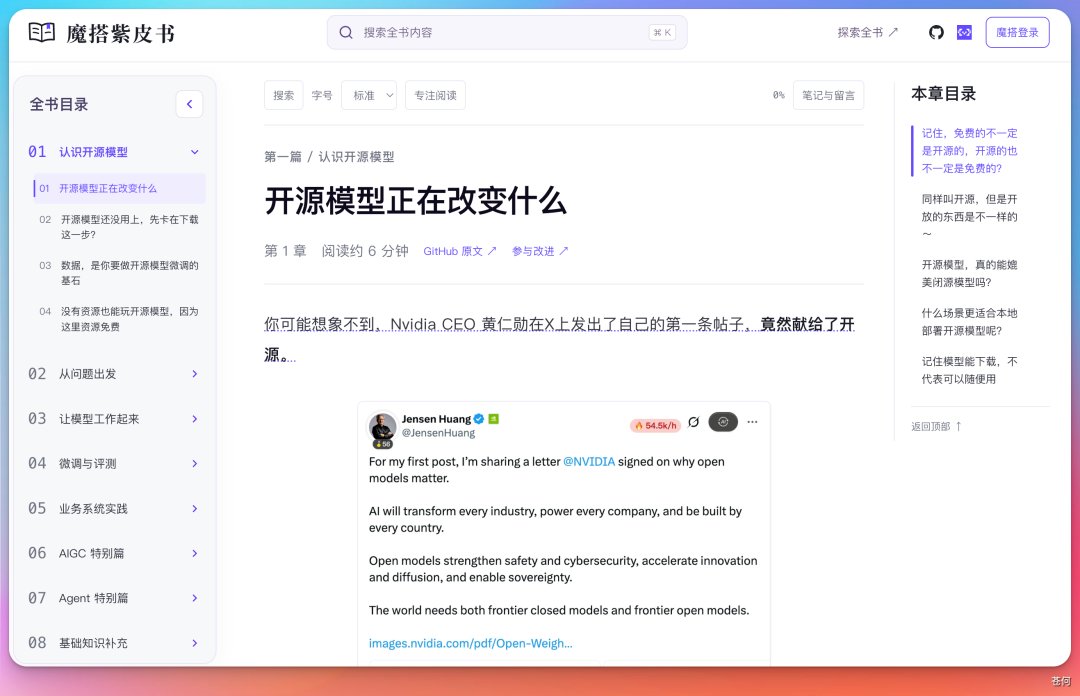Open the GitHub icon in the header
Screen dimensions: 1080x696
click(936, 32)
